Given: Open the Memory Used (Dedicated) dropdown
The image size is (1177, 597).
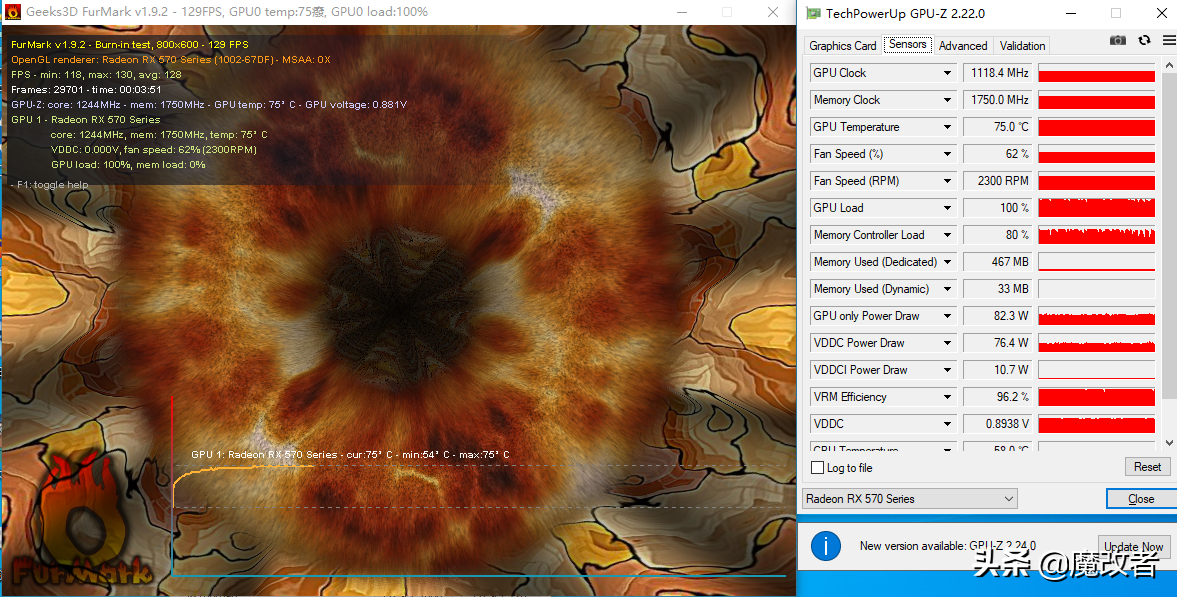Looking at the screenshot, I should click(x=947, y=262).
